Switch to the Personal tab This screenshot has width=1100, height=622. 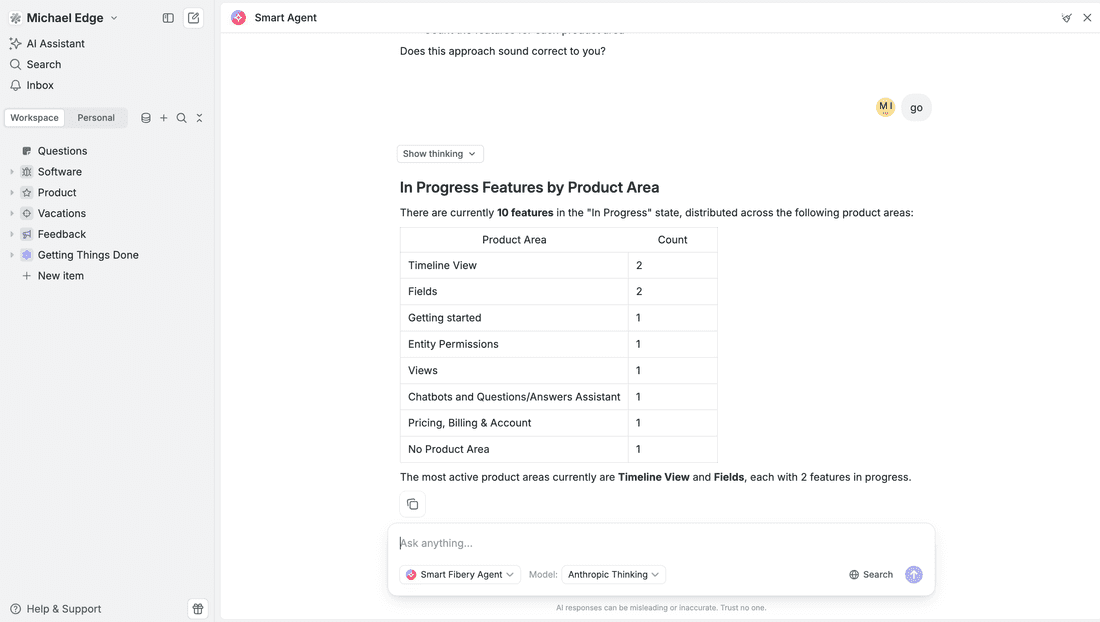[96, 118]
